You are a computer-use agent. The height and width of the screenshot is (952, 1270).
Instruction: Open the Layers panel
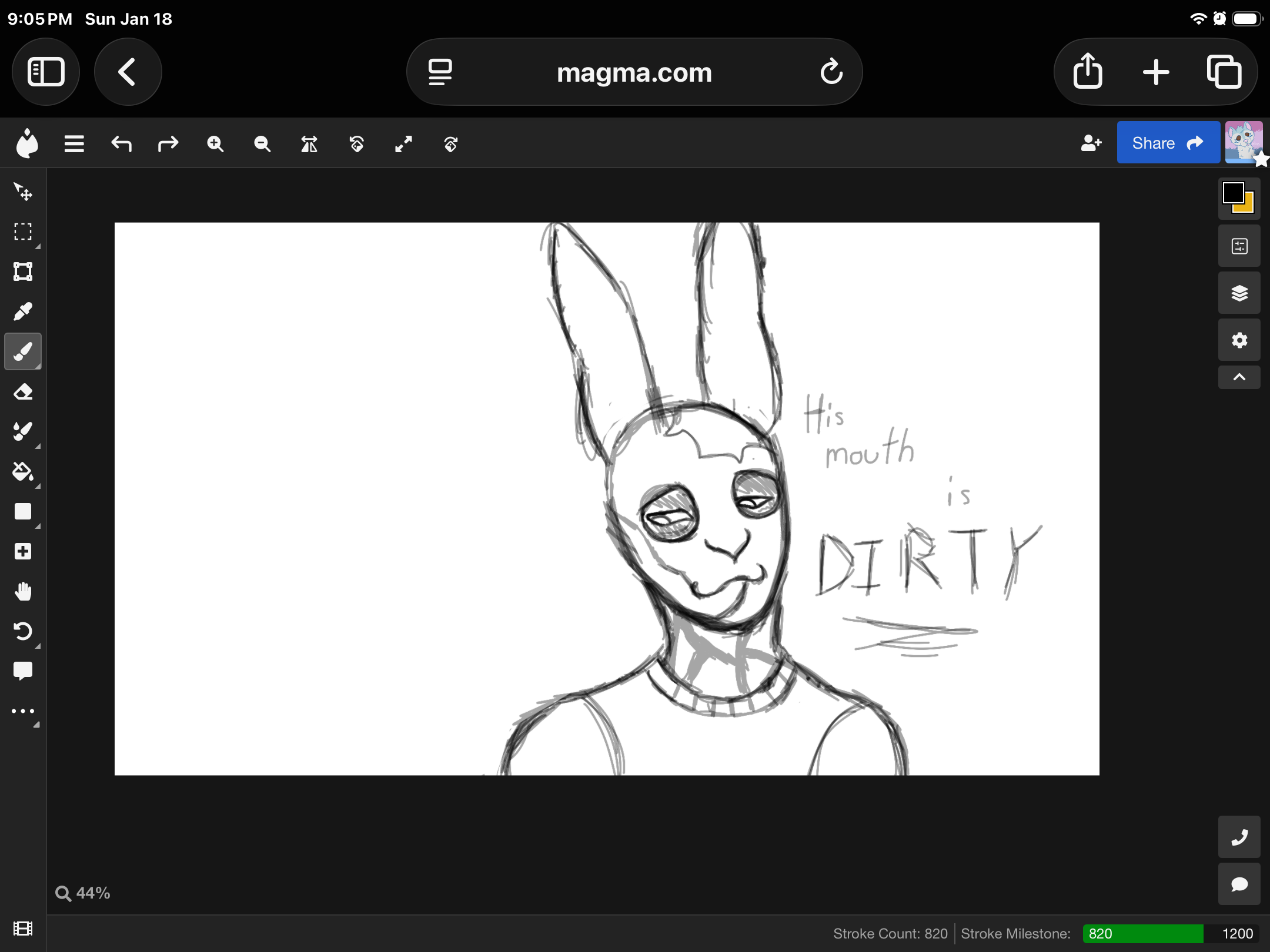(x=1239, y=293)
